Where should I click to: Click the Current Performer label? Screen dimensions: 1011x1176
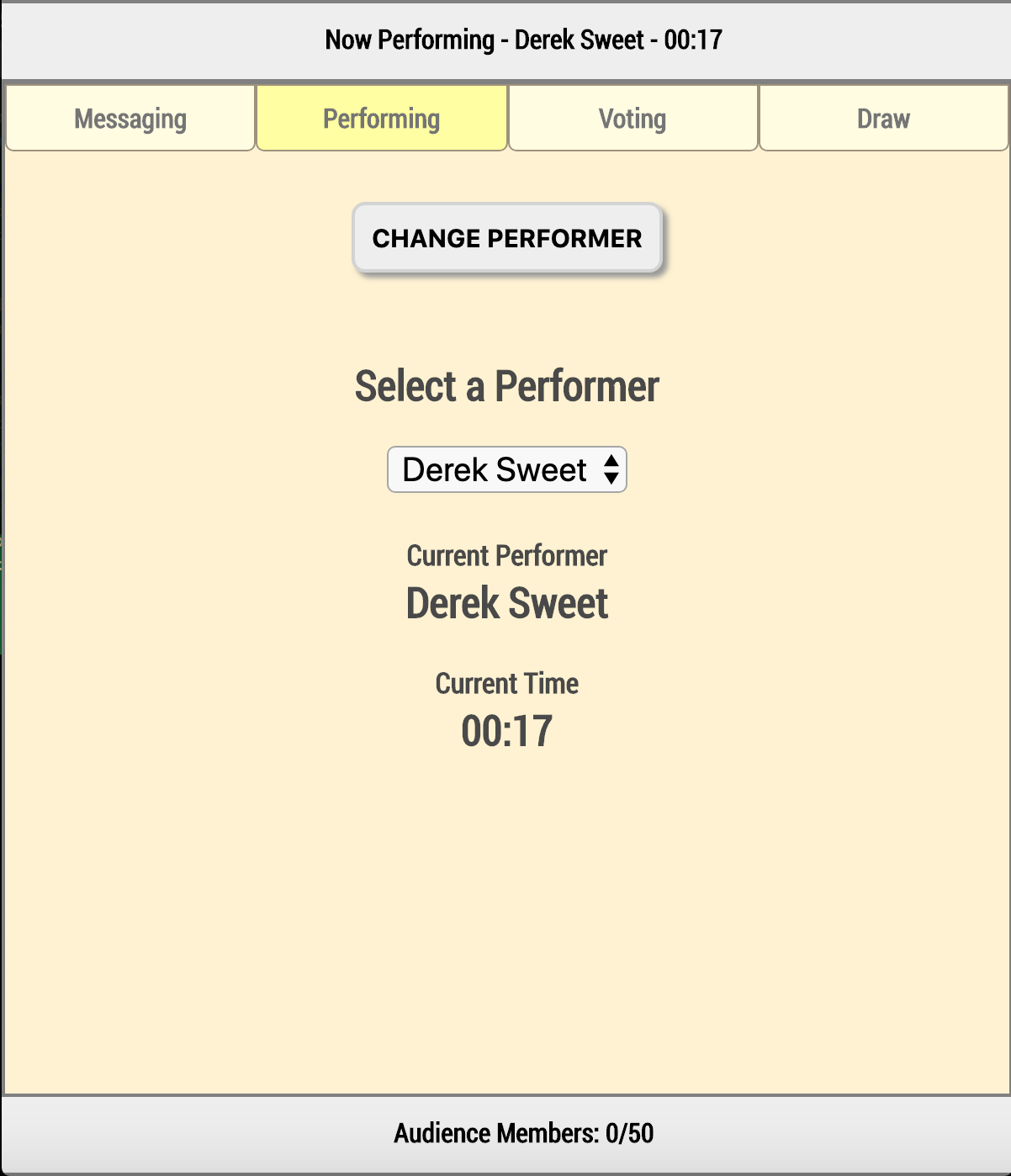pos(506,555)
